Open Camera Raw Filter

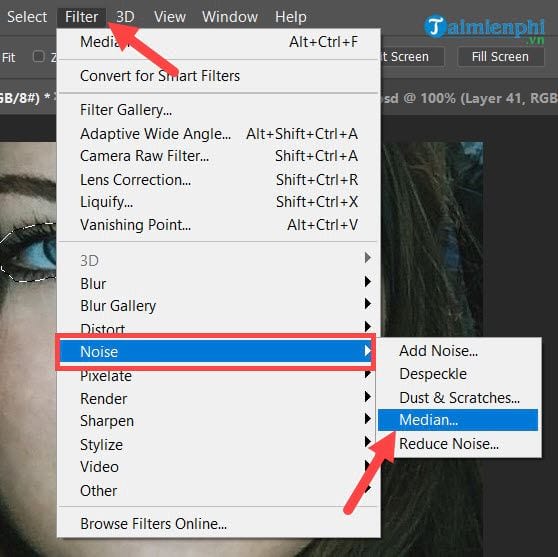coord(219,156)
